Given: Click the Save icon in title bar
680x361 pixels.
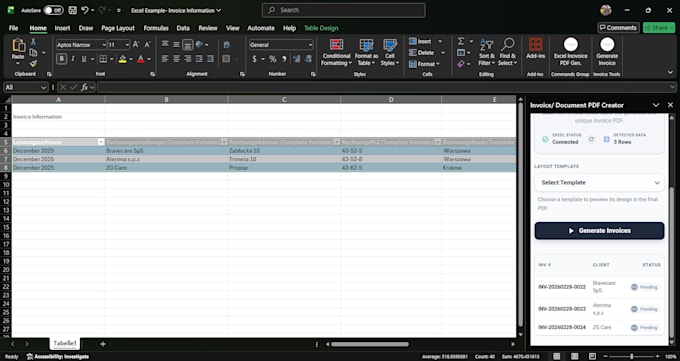Looking at the screenshot, I should coord(73,10).
